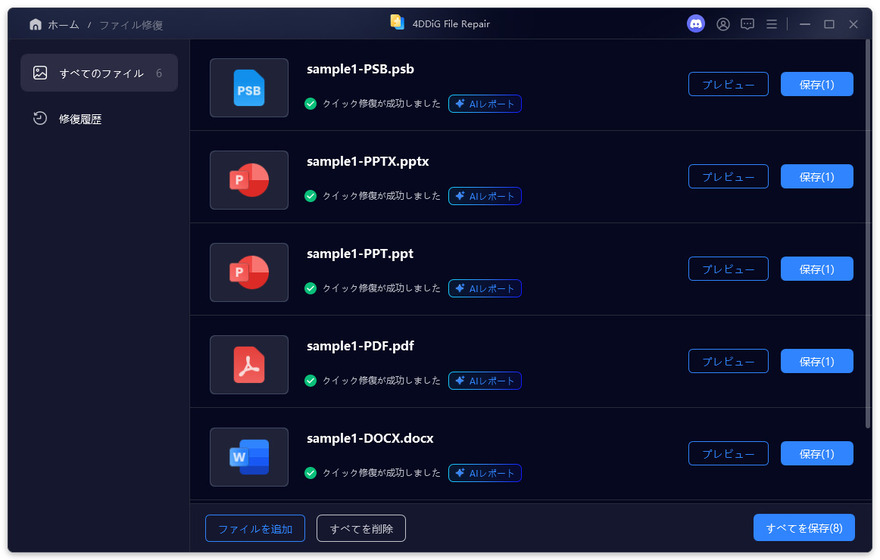Go to ホーム in the breadcrumb

[x=63, y=25]
